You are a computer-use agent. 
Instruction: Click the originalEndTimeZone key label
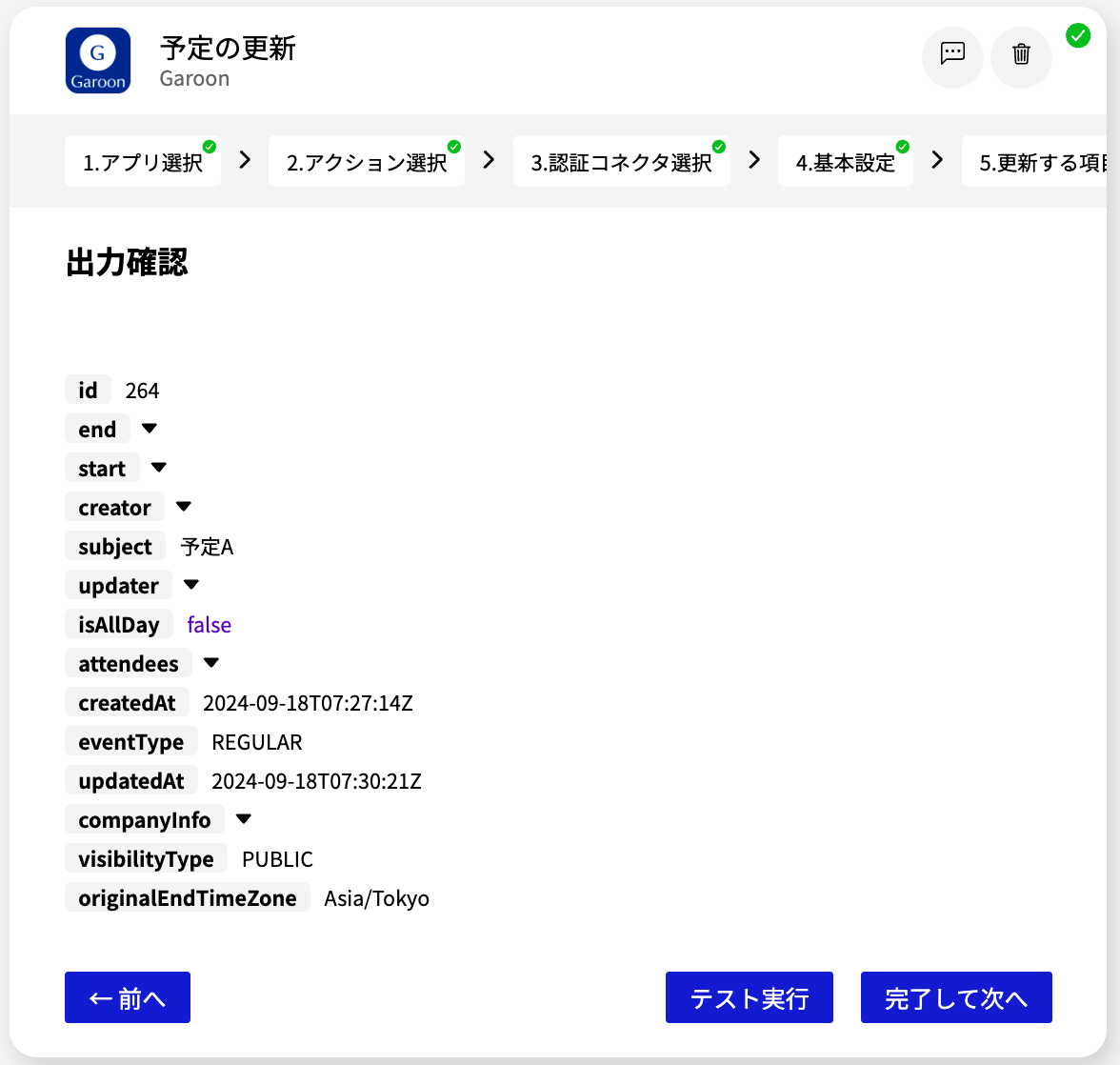[x=187, y=898]
